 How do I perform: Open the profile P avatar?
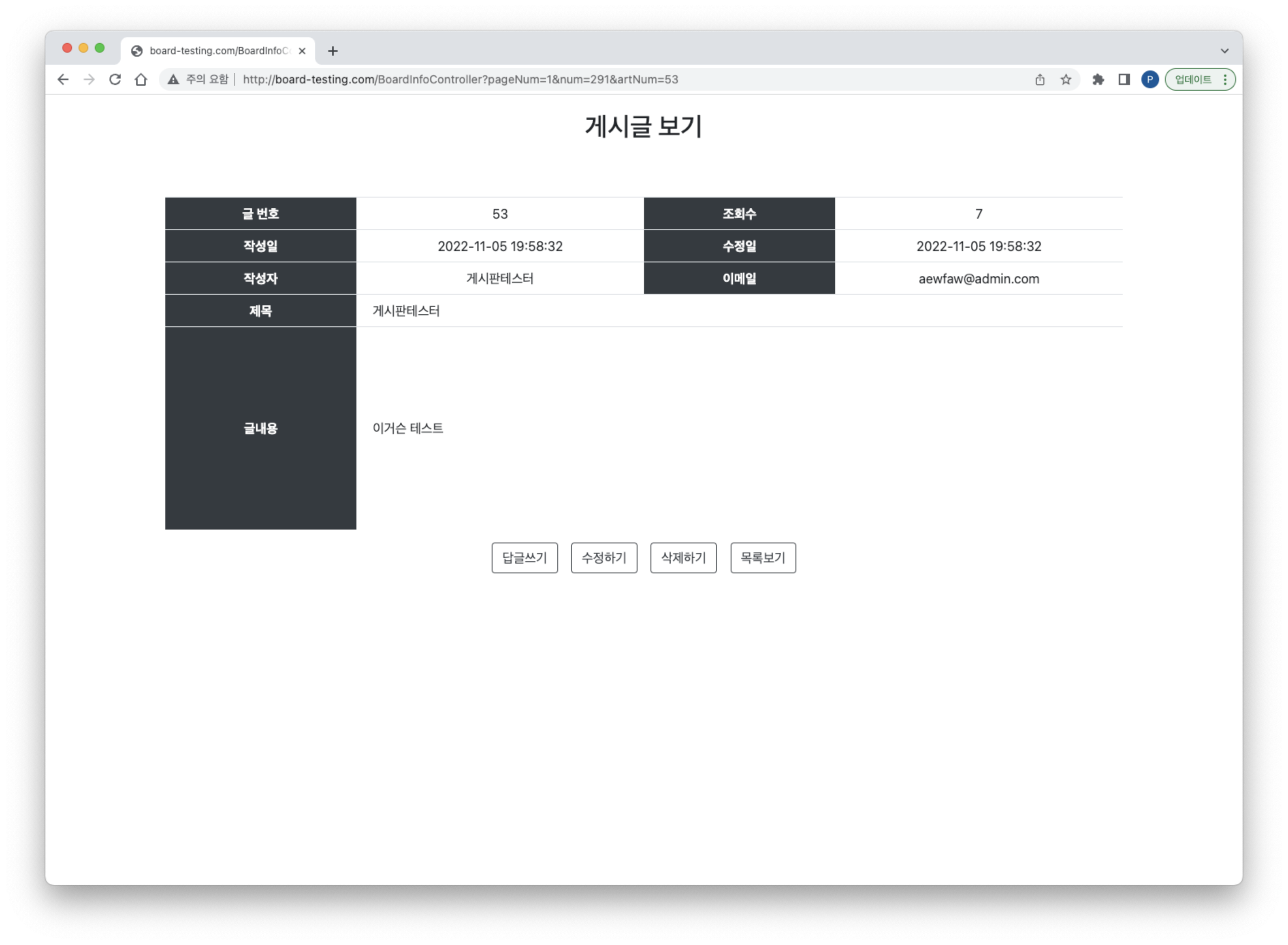pyautogui.click(x=1149, y=79)
